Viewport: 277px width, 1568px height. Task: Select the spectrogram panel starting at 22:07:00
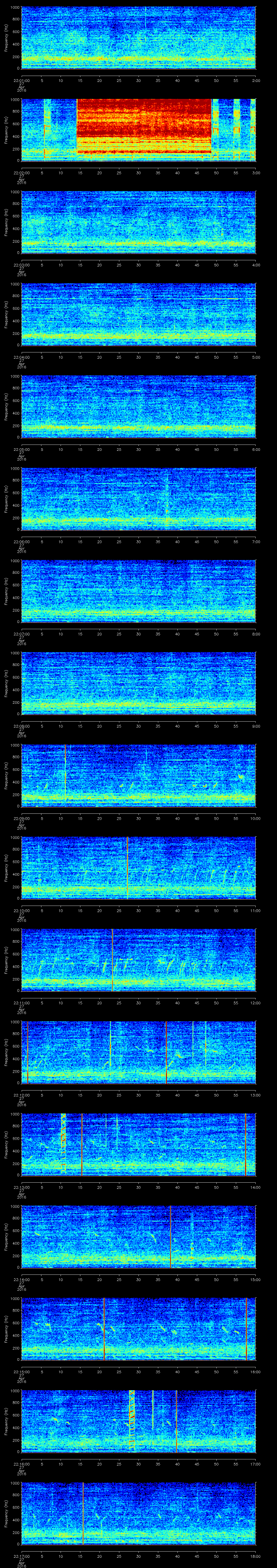tap(139, 591)
